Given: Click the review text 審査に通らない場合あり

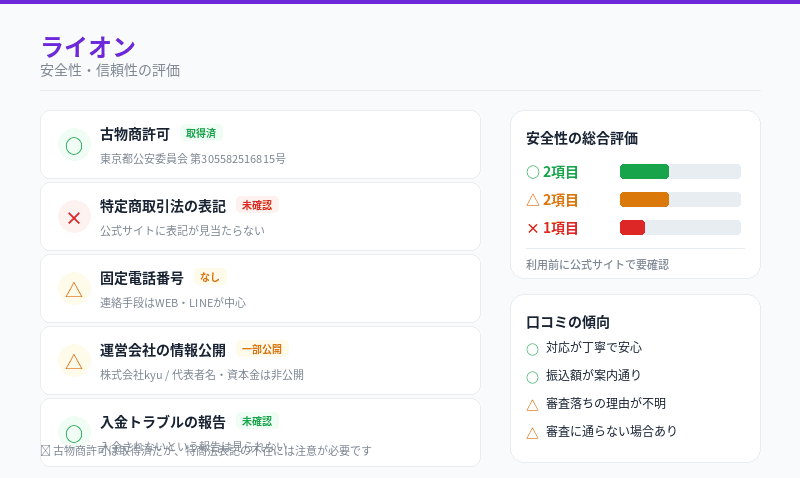Looking at the screenshot, I should [x=611, y=431].
